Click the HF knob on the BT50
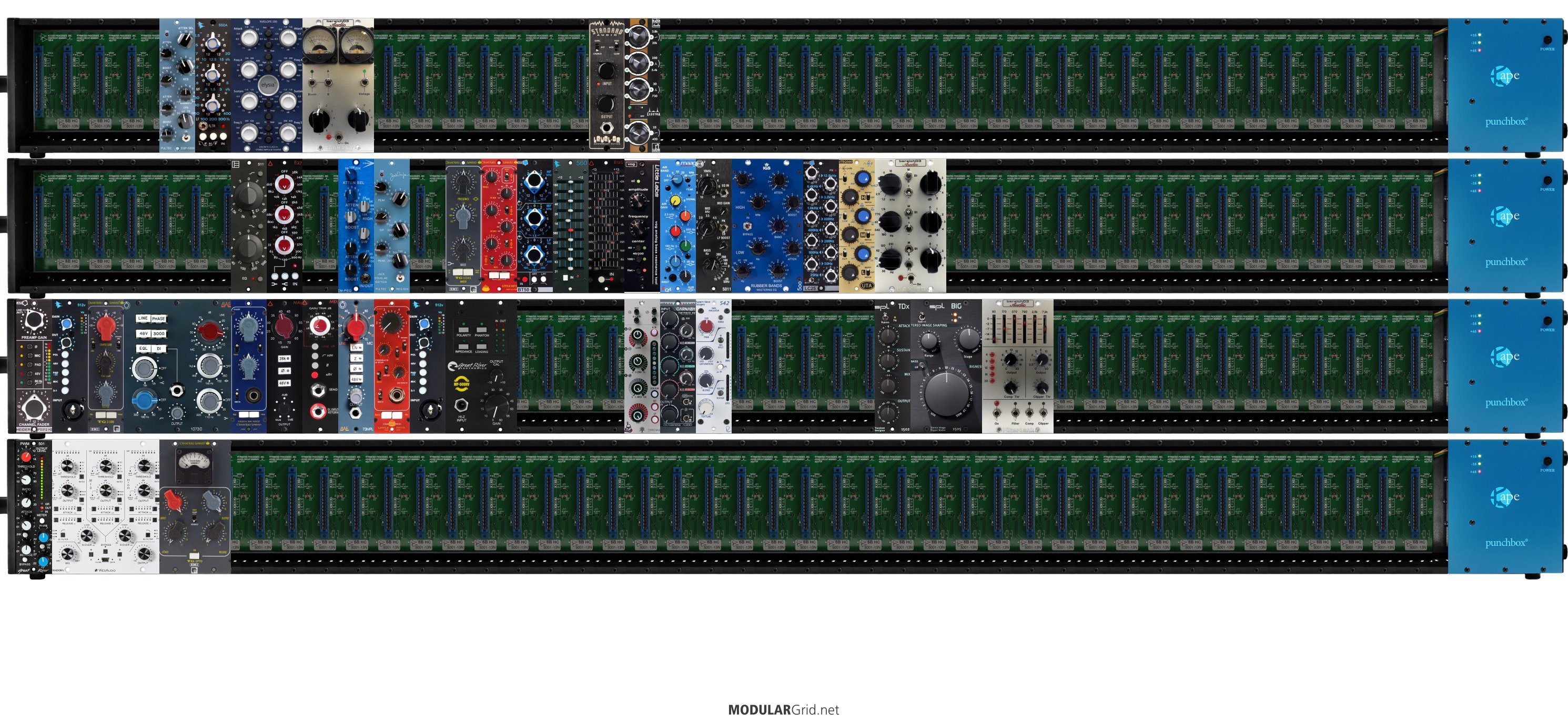Screen dimensions: 1568x721 (534, 181)
